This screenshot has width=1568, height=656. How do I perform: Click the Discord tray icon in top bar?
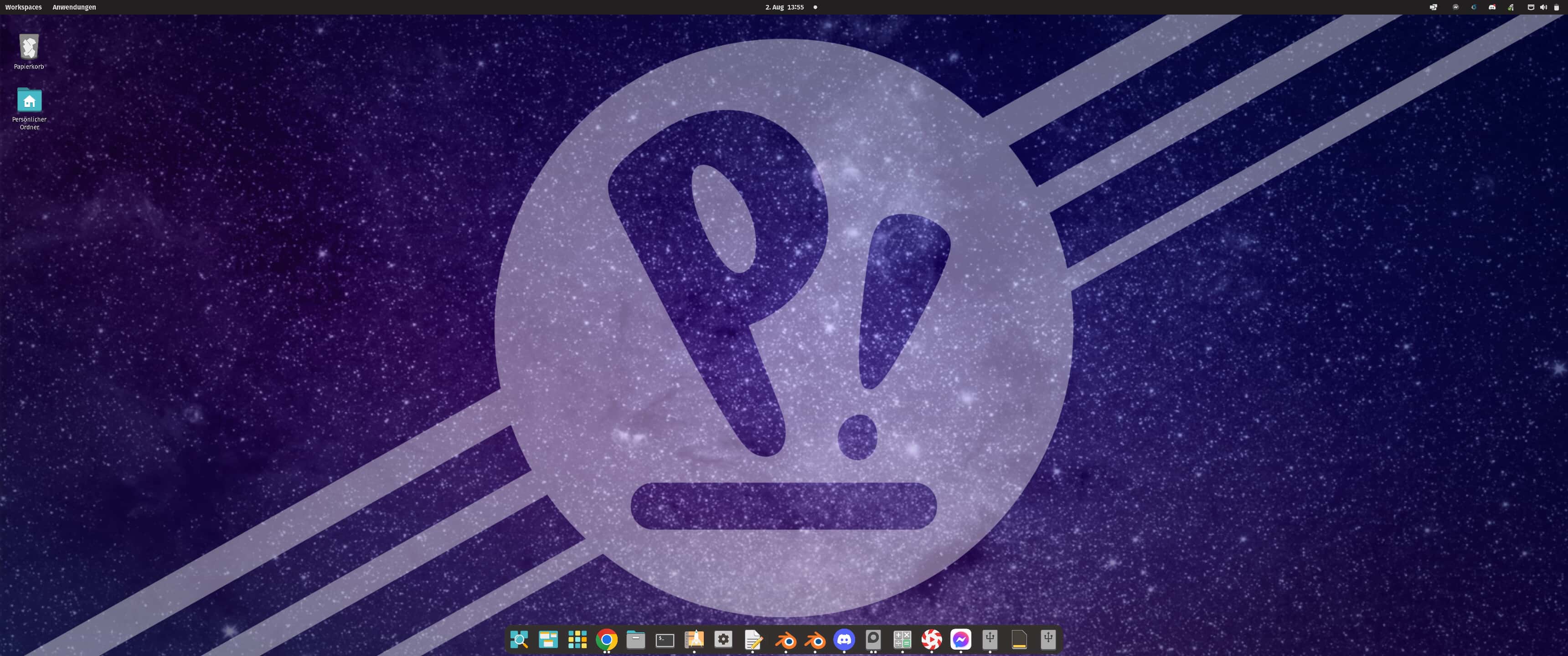coord(1492,7)
